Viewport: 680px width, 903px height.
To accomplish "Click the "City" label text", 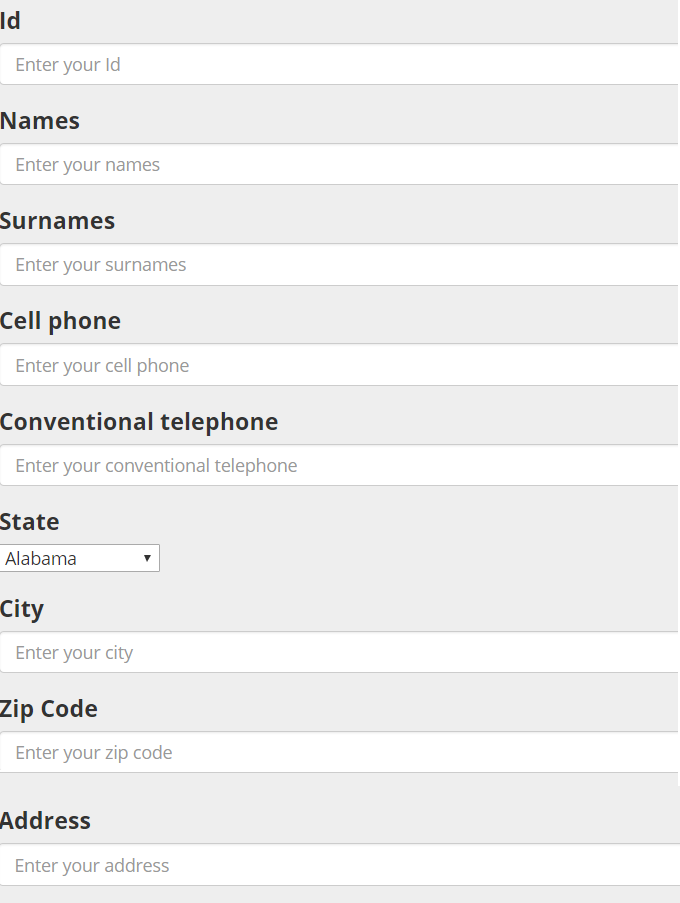I will (22, 609).
